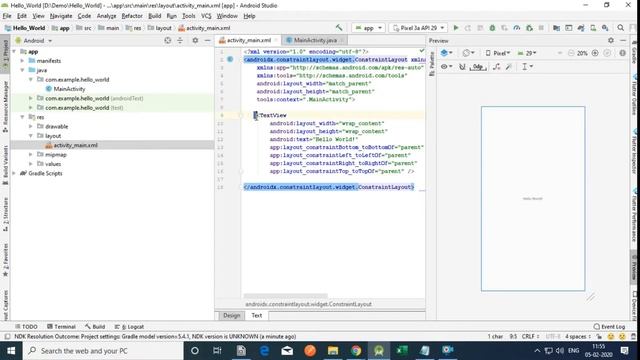Open Project Structure icon in toolbar

point(556,28)
